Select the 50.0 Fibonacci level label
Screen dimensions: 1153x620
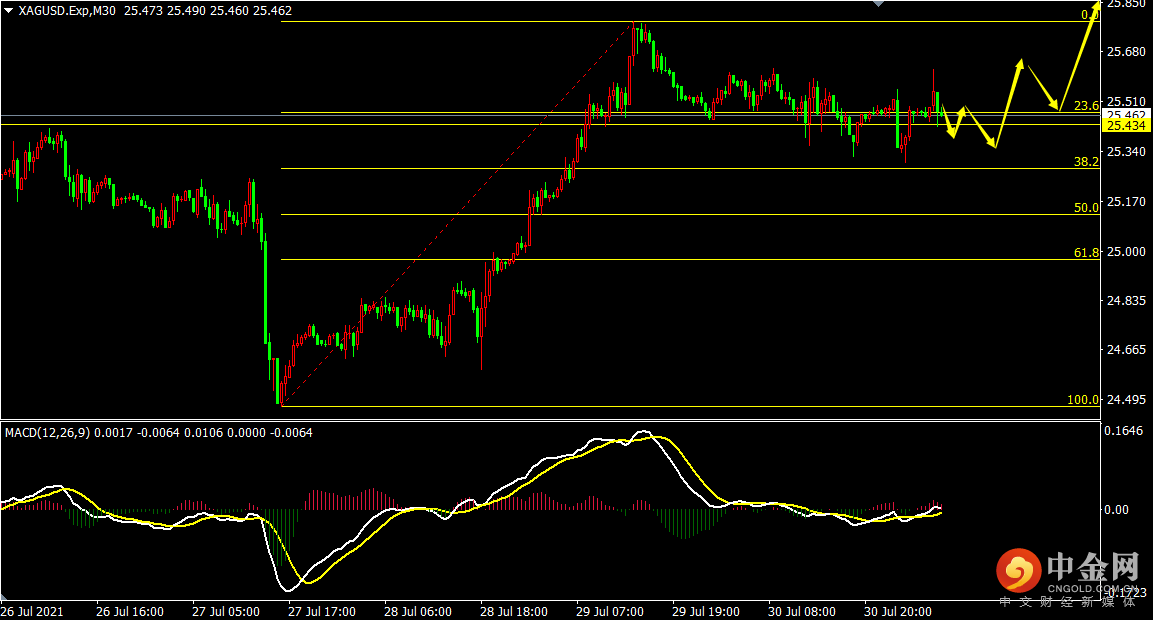[1086, 208]
